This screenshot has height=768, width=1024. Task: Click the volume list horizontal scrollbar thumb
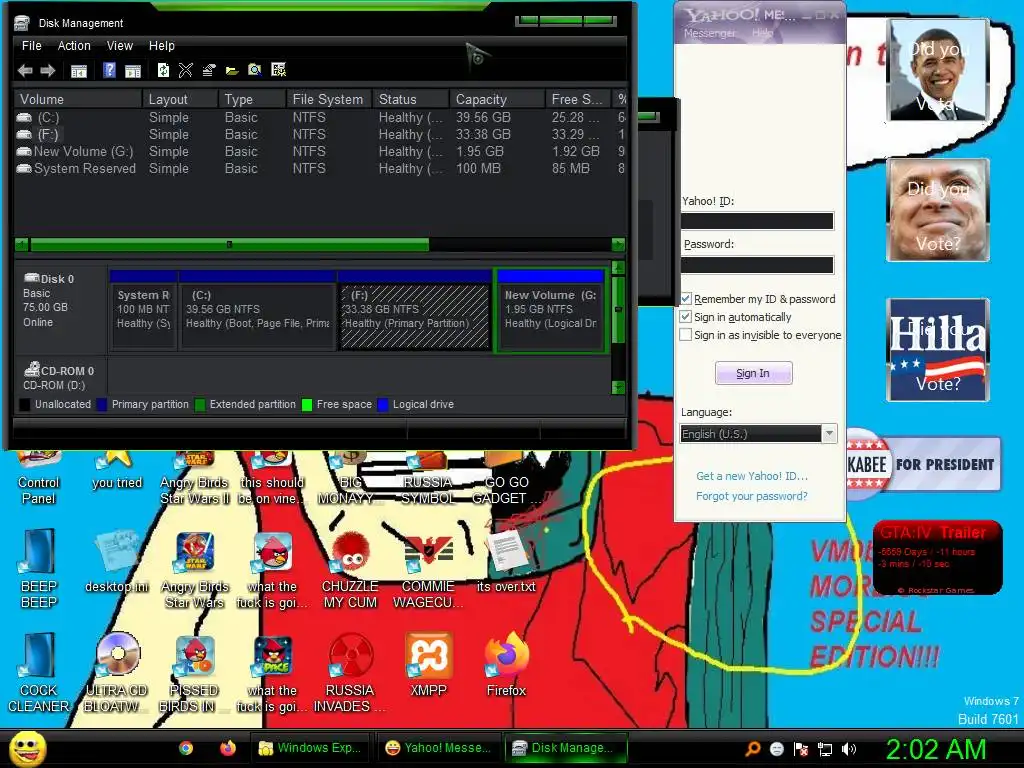point(229,245)
